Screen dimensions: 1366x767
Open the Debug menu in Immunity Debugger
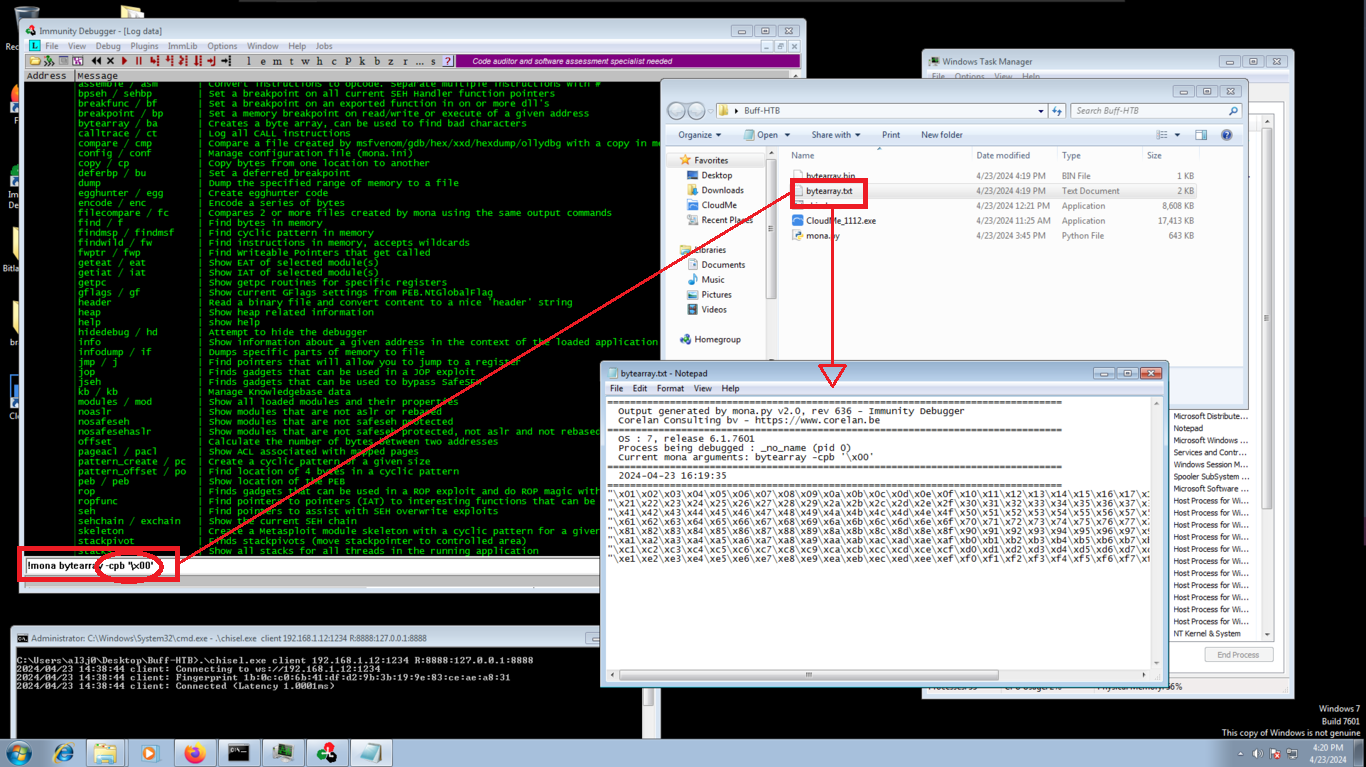pos(108,46)
